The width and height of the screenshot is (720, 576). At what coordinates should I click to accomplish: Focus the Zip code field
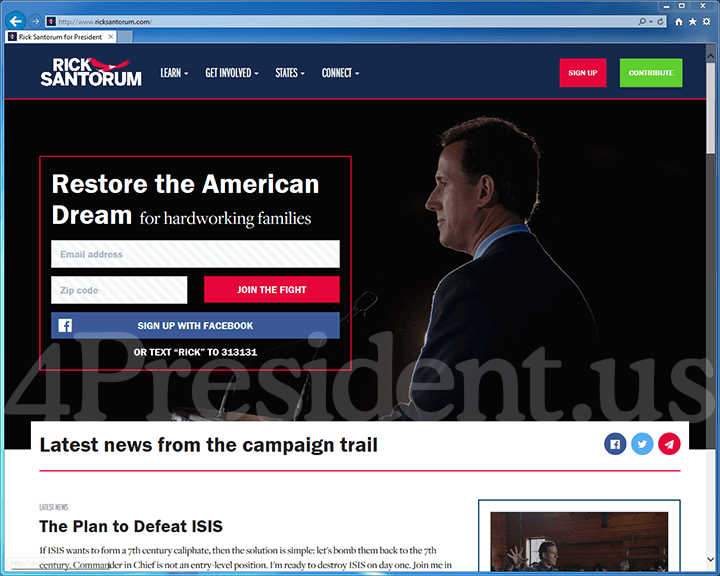tap(119, 290)
